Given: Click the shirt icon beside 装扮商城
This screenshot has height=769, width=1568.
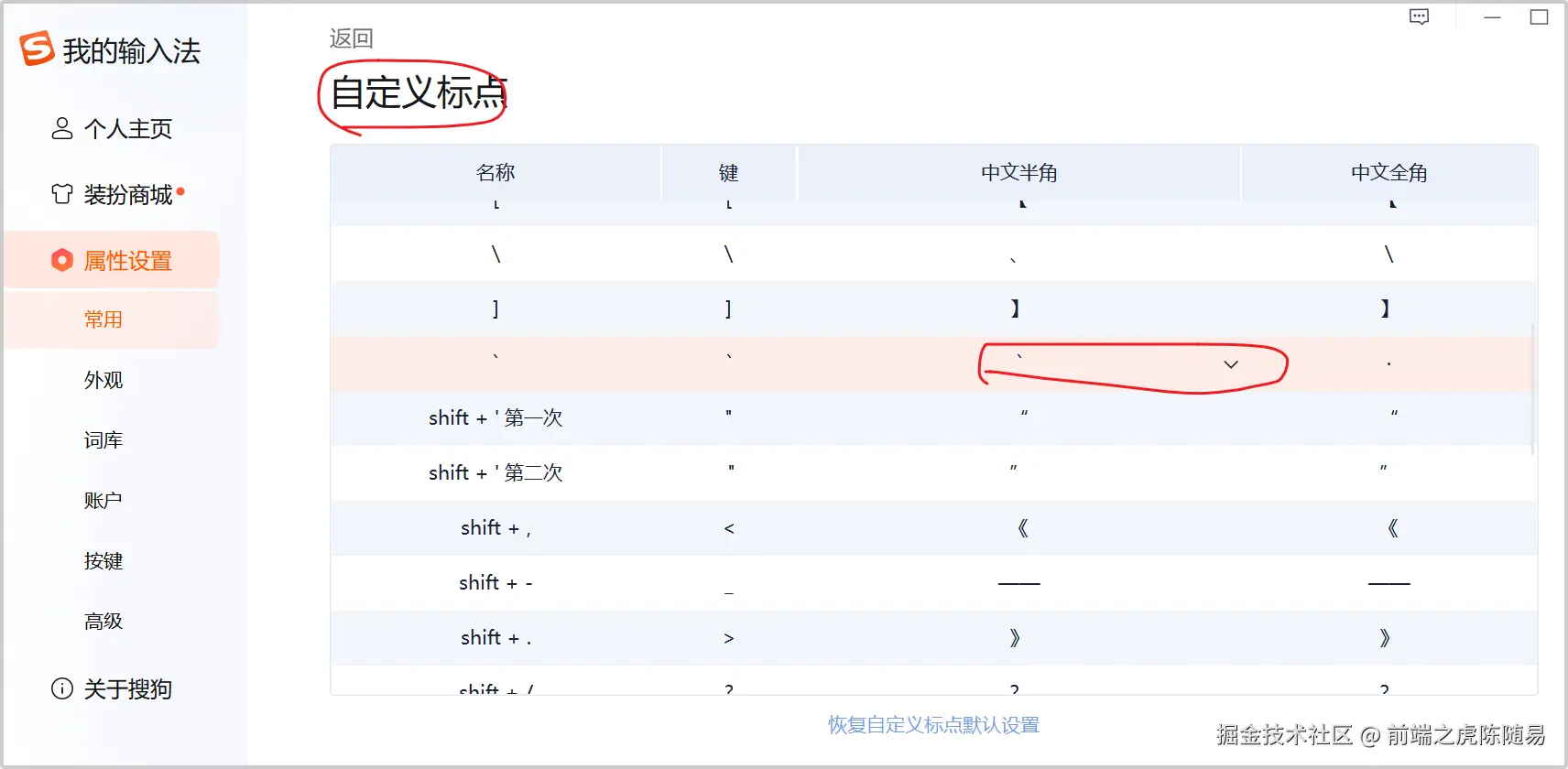Looking at the screenshot, I should pos(62,194).
